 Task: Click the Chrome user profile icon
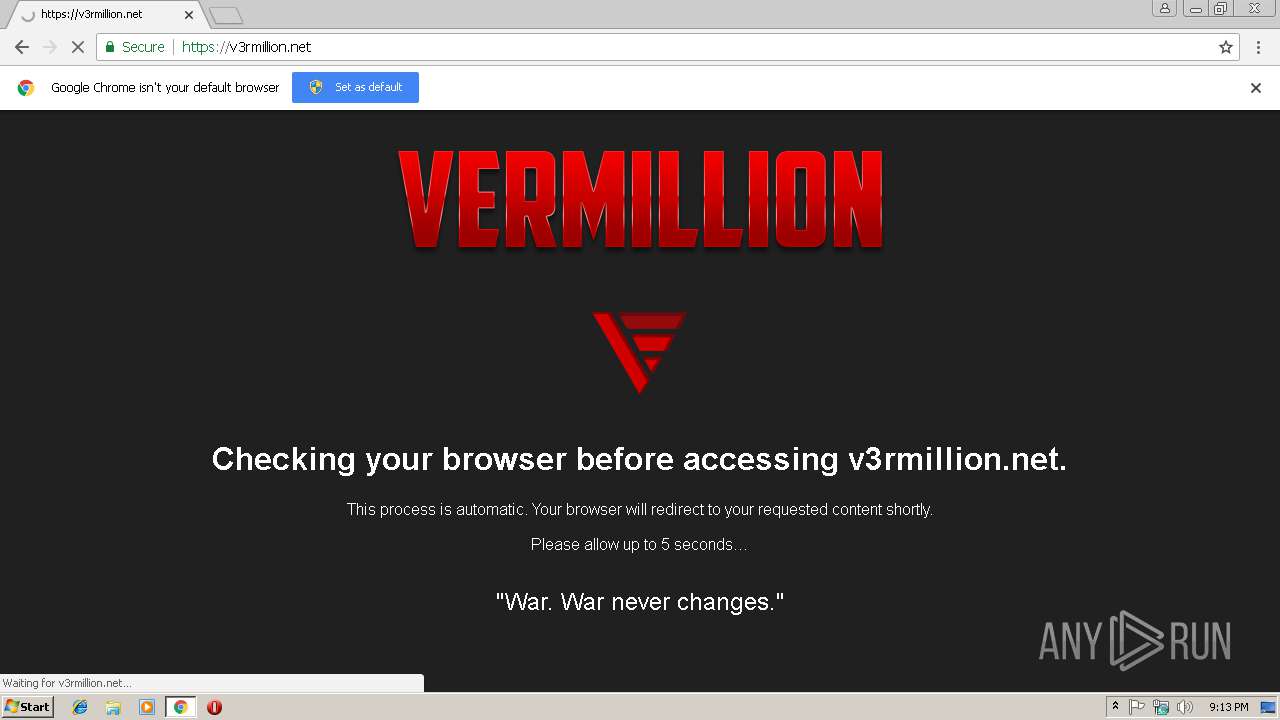coord(1164,8)
